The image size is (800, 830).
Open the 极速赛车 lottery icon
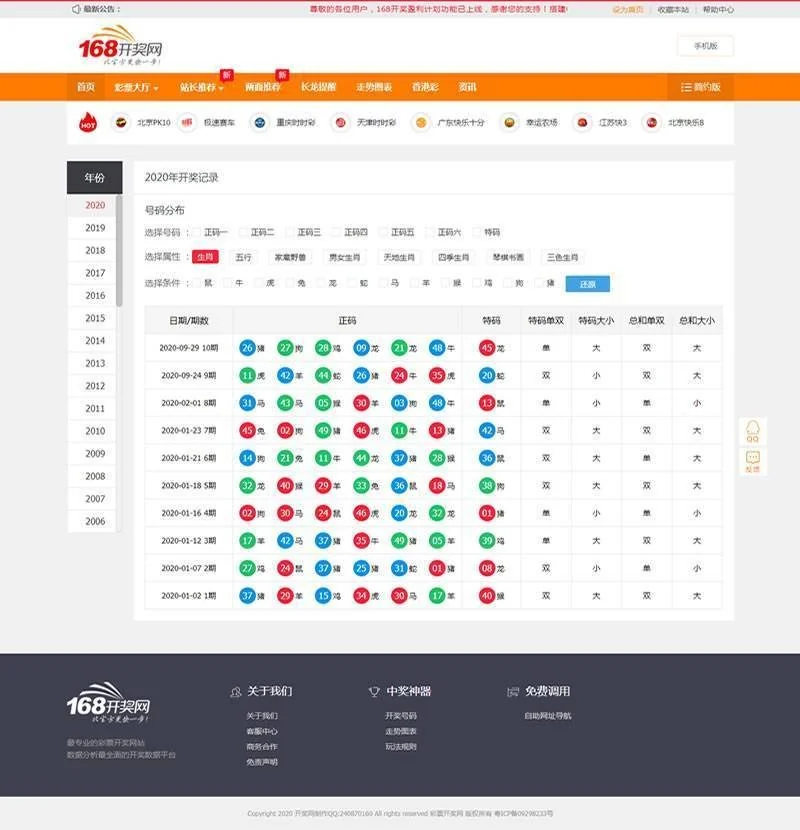[x=187, y=123]
